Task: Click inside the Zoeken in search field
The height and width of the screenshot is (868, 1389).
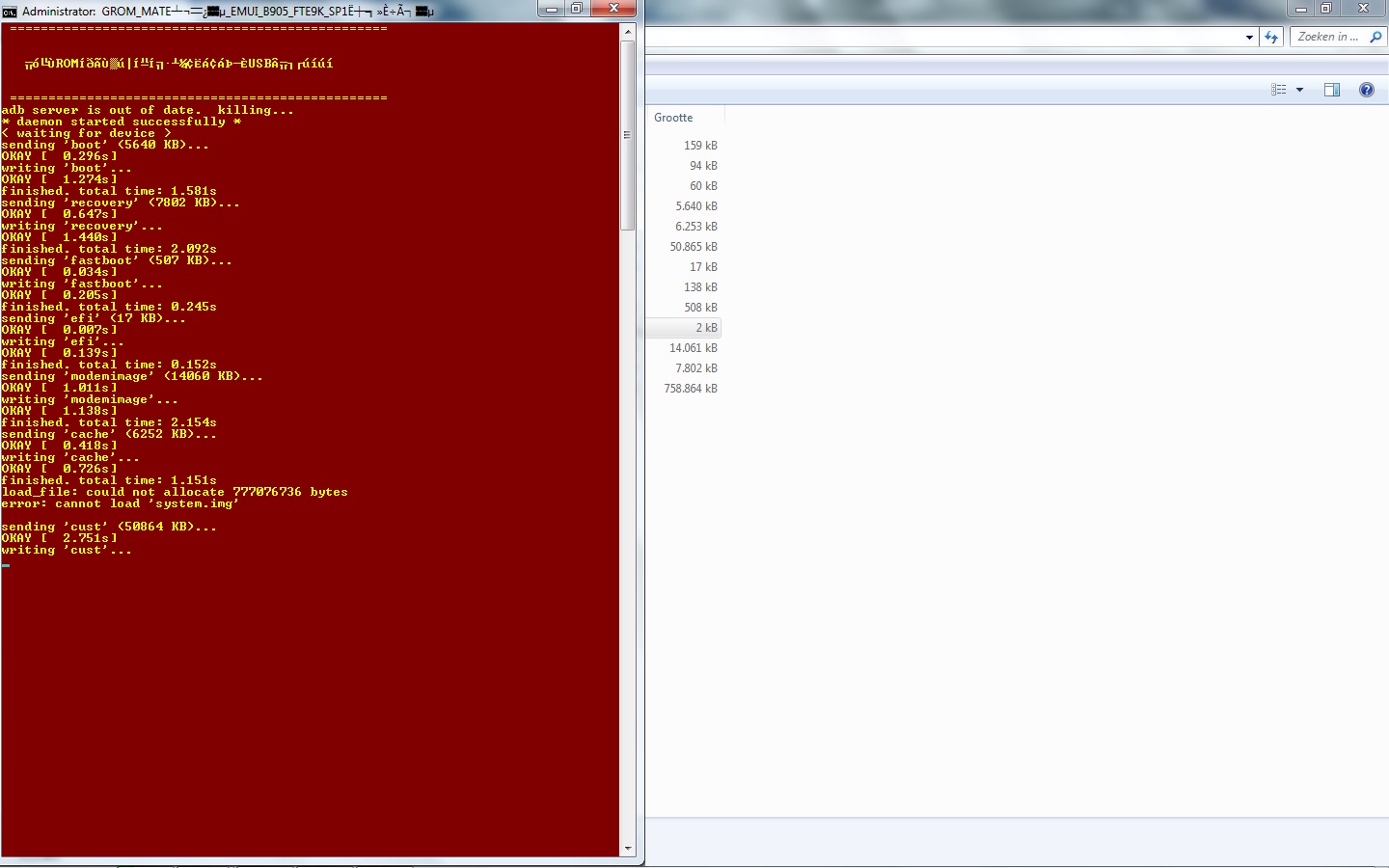Action: (x=1328, y=37)
